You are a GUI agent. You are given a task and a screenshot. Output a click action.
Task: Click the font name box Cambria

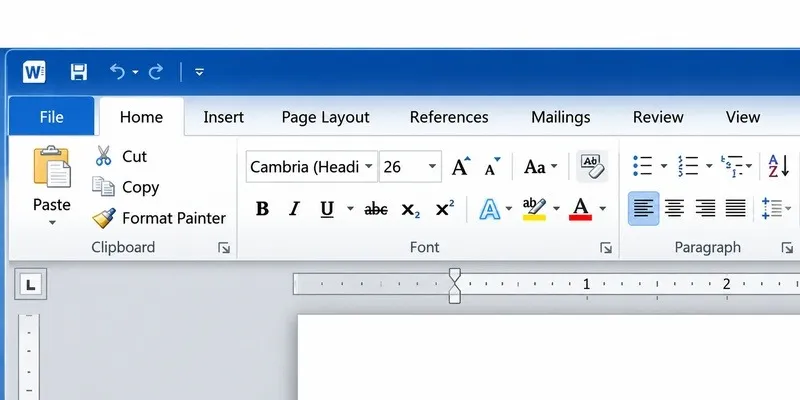point(304,167)
